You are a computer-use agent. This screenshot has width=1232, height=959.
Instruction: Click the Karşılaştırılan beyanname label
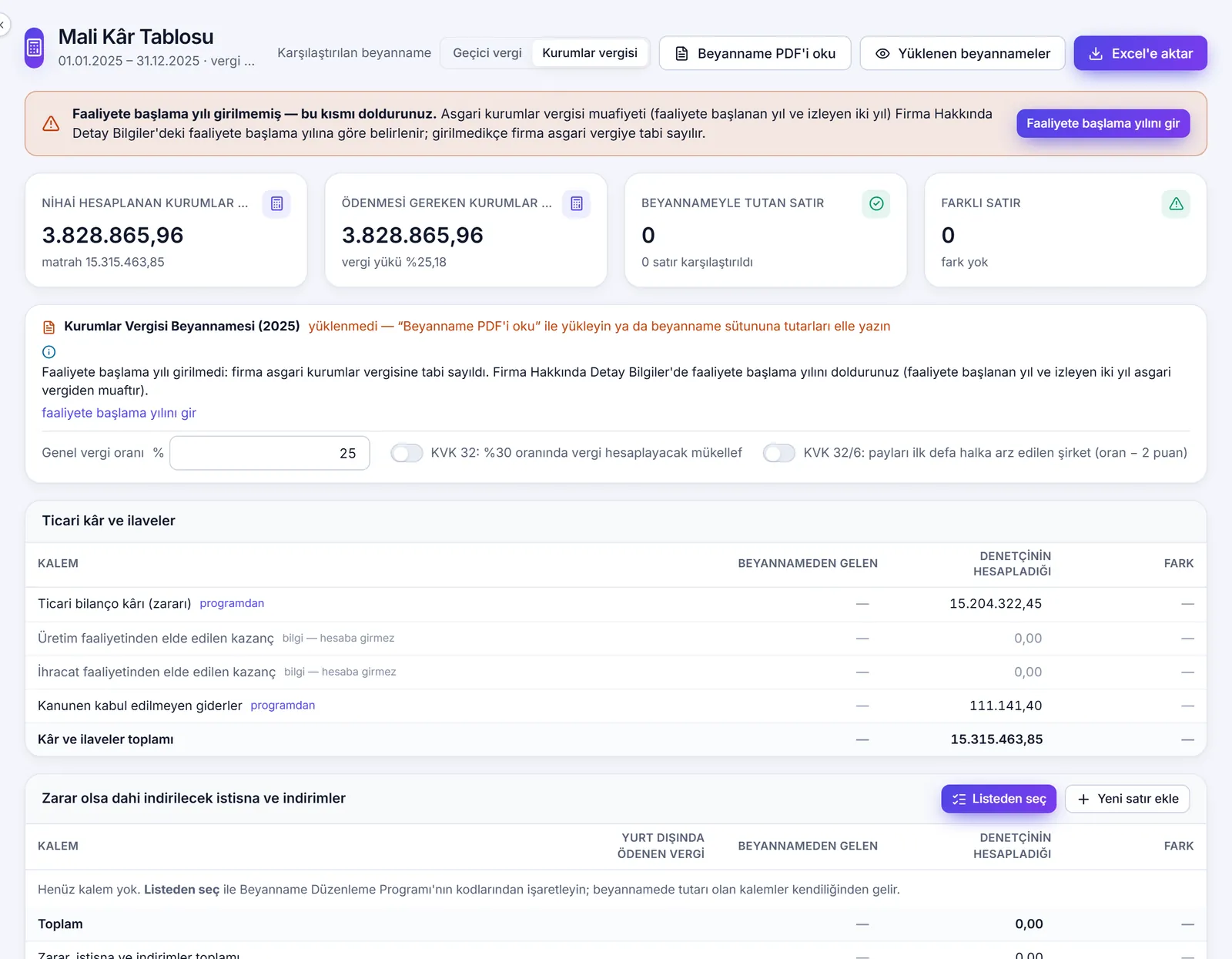point(354,53)
